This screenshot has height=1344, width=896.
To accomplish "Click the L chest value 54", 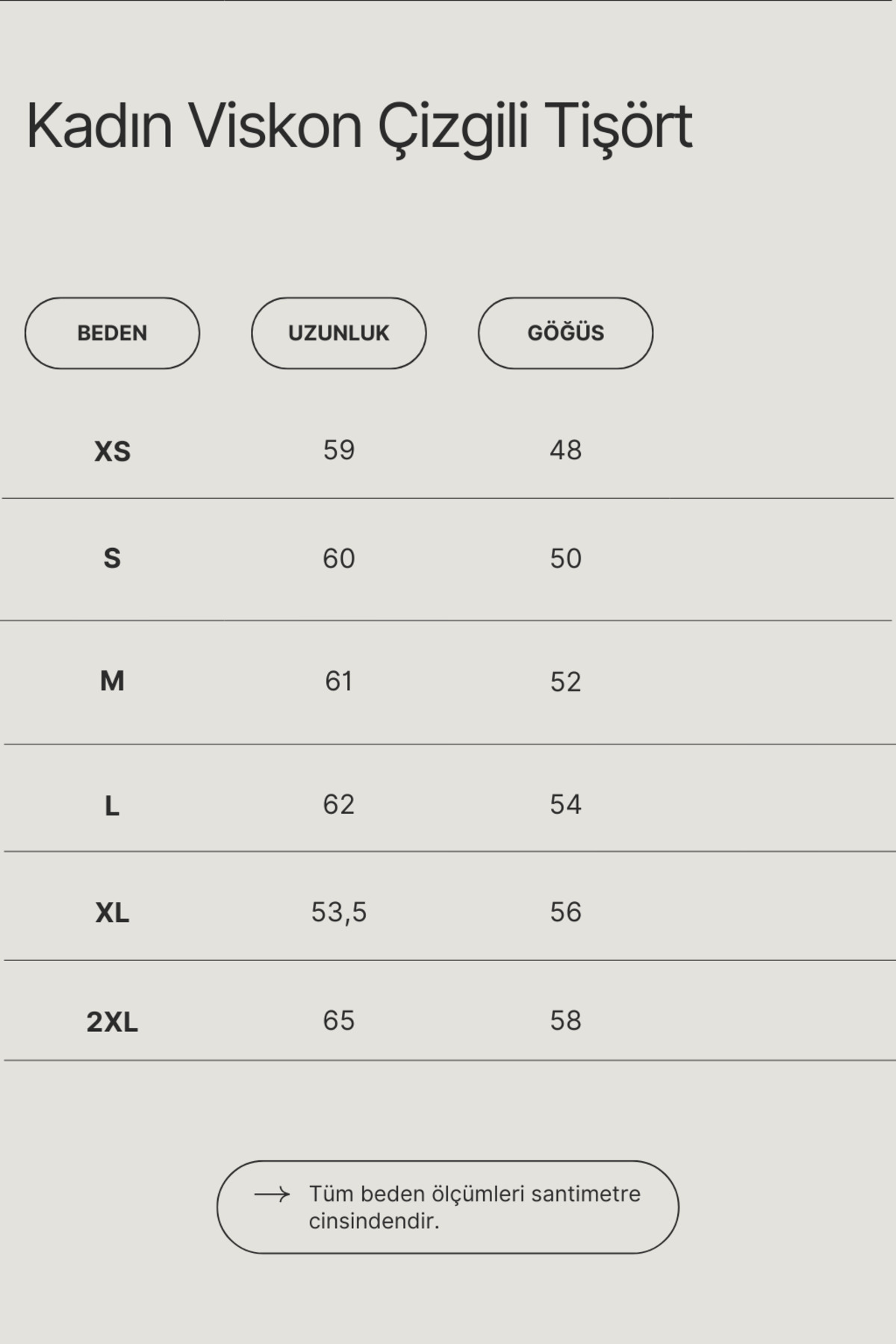I will pyautogui.click(x=565, y=804).
